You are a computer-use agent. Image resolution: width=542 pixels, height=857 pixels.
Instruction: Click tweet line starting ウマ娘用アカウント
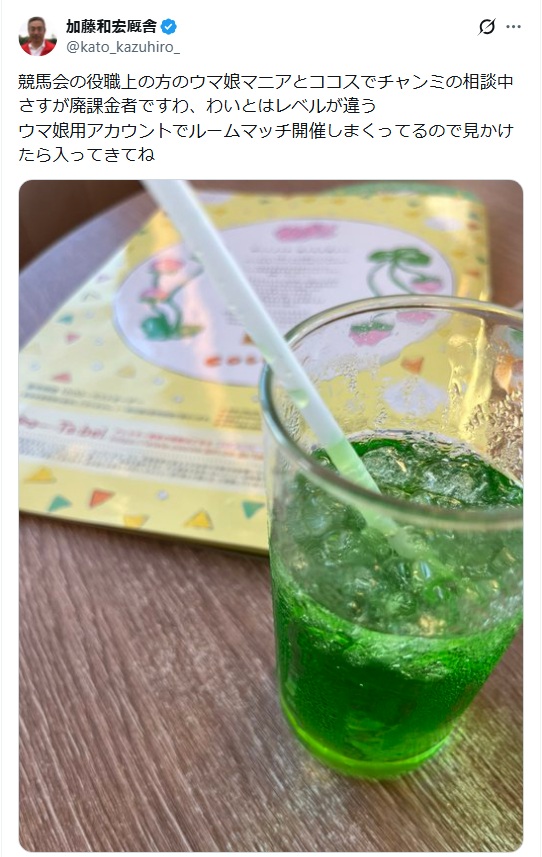266,130
